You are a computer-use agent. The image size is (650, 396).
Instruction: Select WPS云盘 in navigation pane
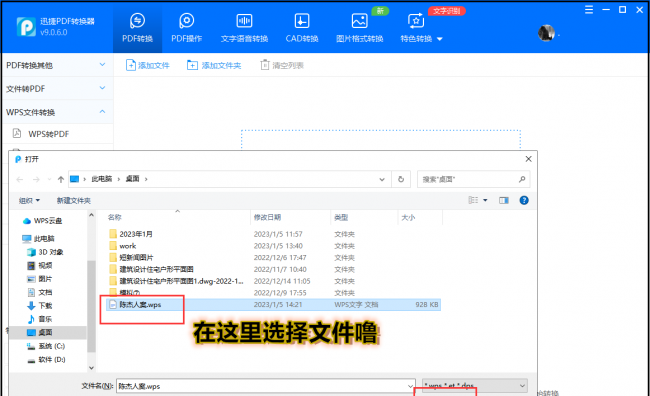click(x=42, y=221)
